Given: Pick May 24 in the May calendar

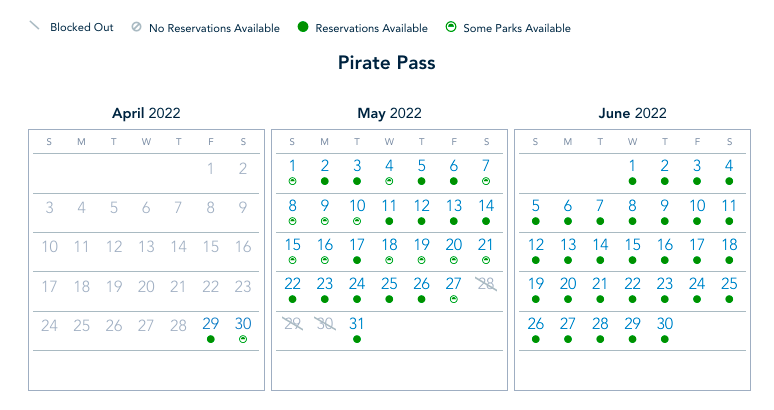Looking at the screenshot, I should pos(357,284).
